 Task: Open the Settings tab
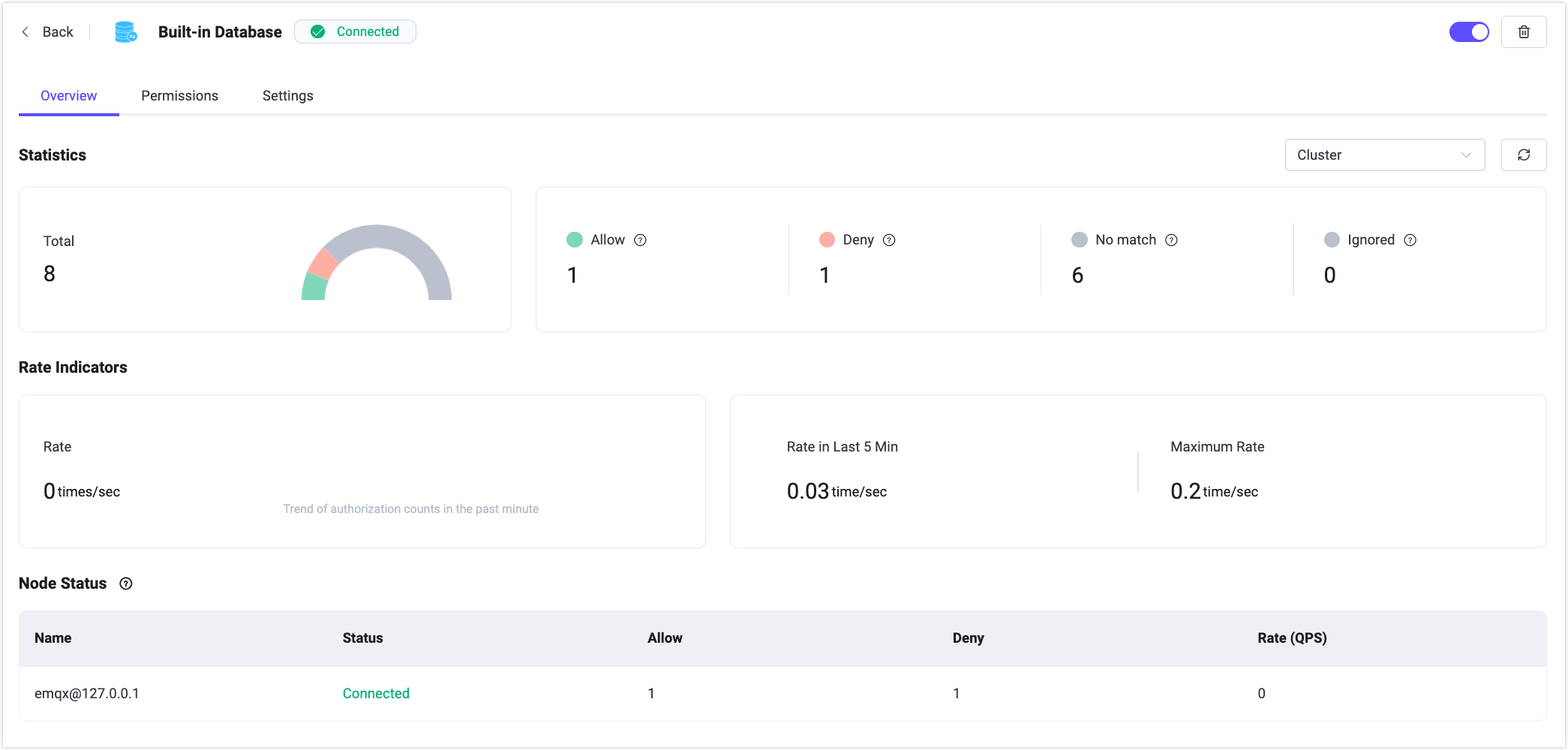coord(287,96)
